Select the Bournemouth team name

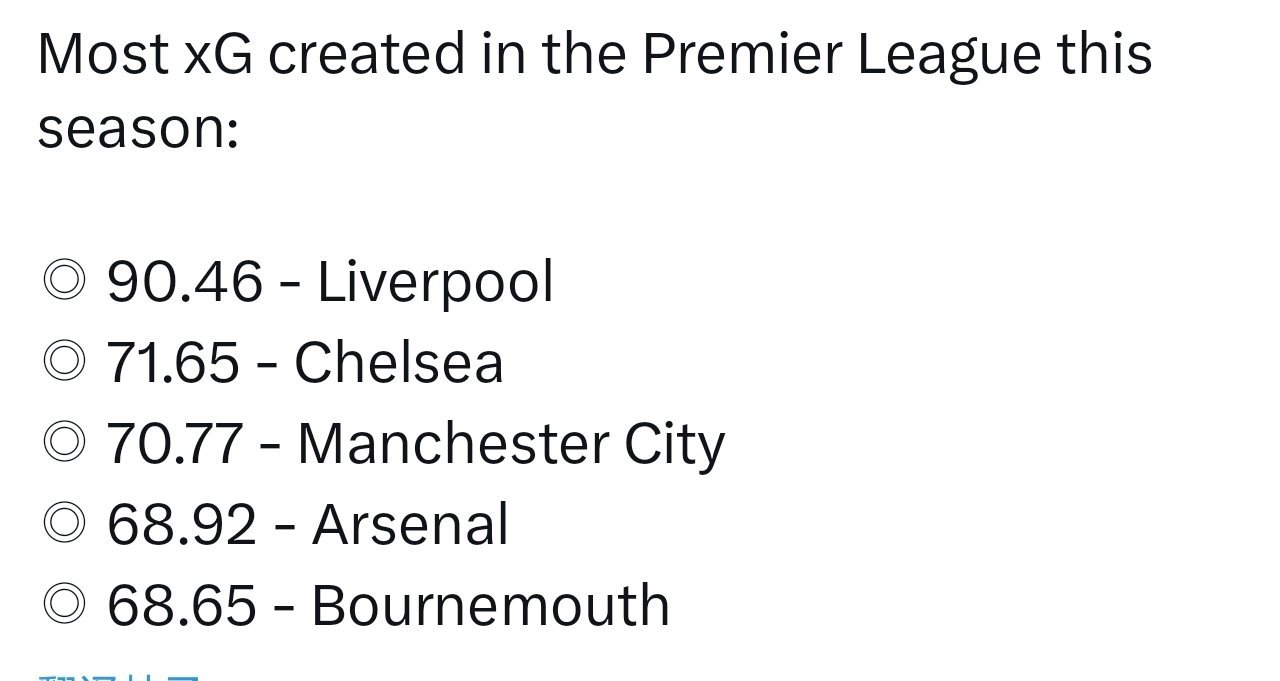tap(490, 605)
